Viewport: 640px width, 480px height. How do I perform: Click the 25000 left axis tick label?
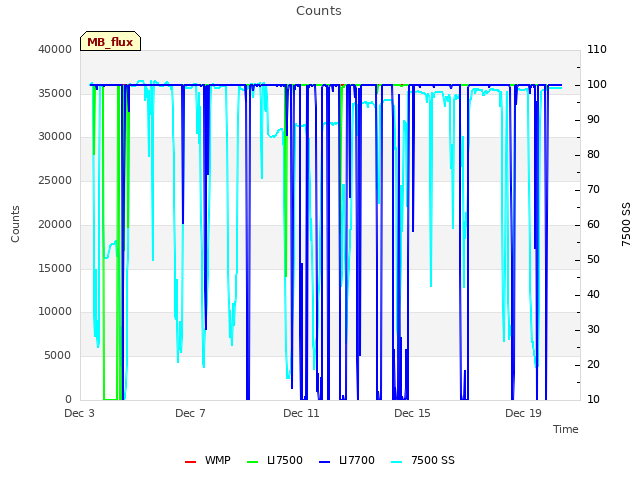coord(55,180)
